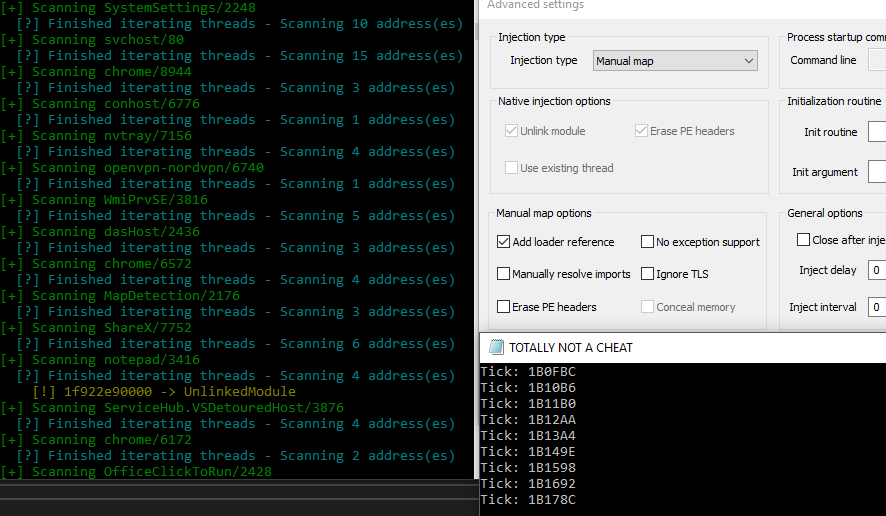Click the Init argument input field

(877, 172)
